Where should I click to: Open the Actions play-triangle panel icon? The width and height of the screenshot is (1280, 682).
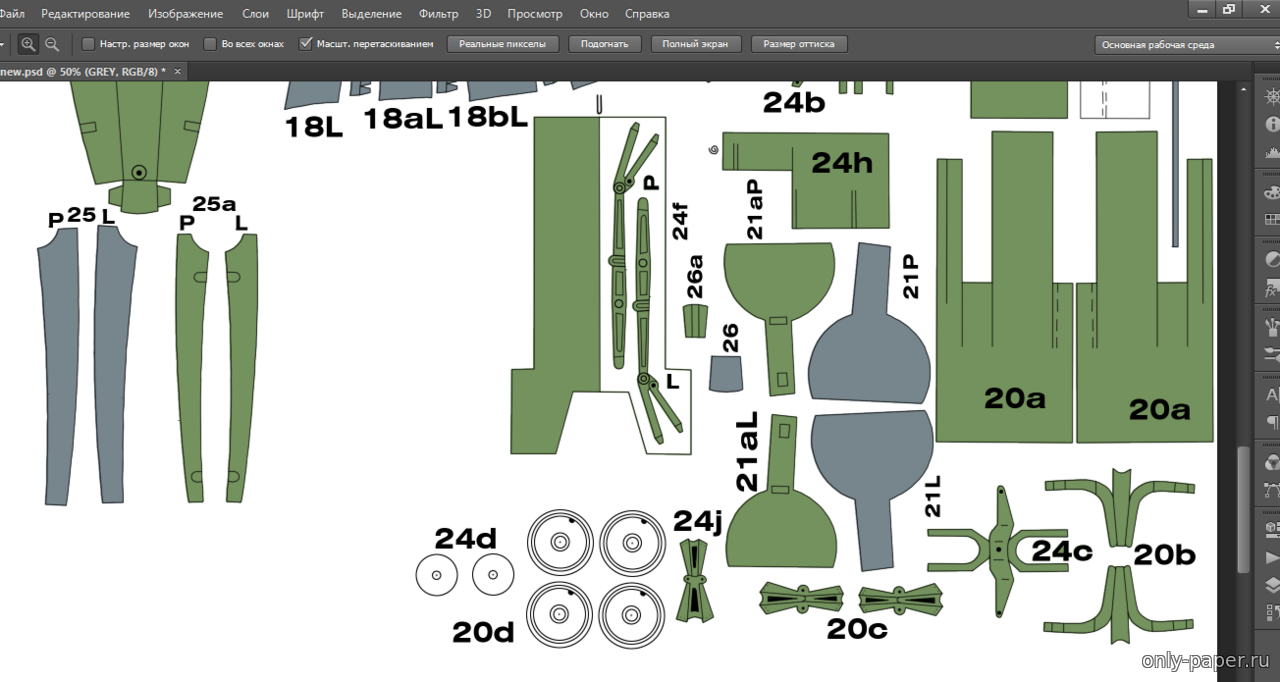(1272, 557)
